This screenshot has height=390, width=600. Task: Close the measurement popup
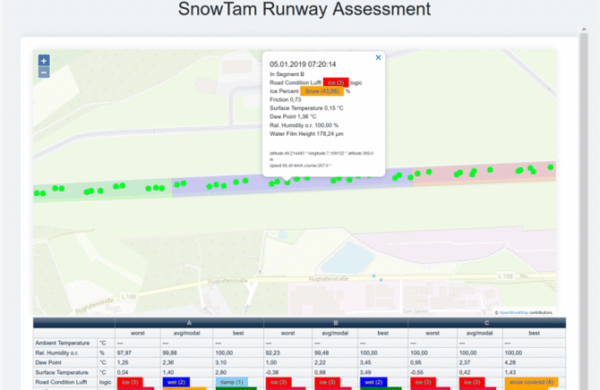coord(378,57)
